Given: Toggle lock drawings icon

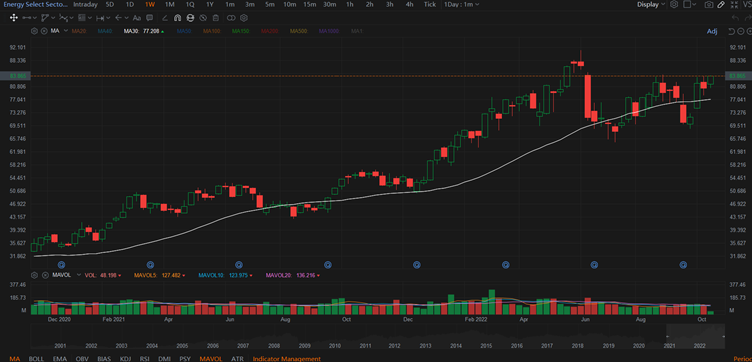Looking at the screenshot, I should pyautogui.click(x=190, y=18).
